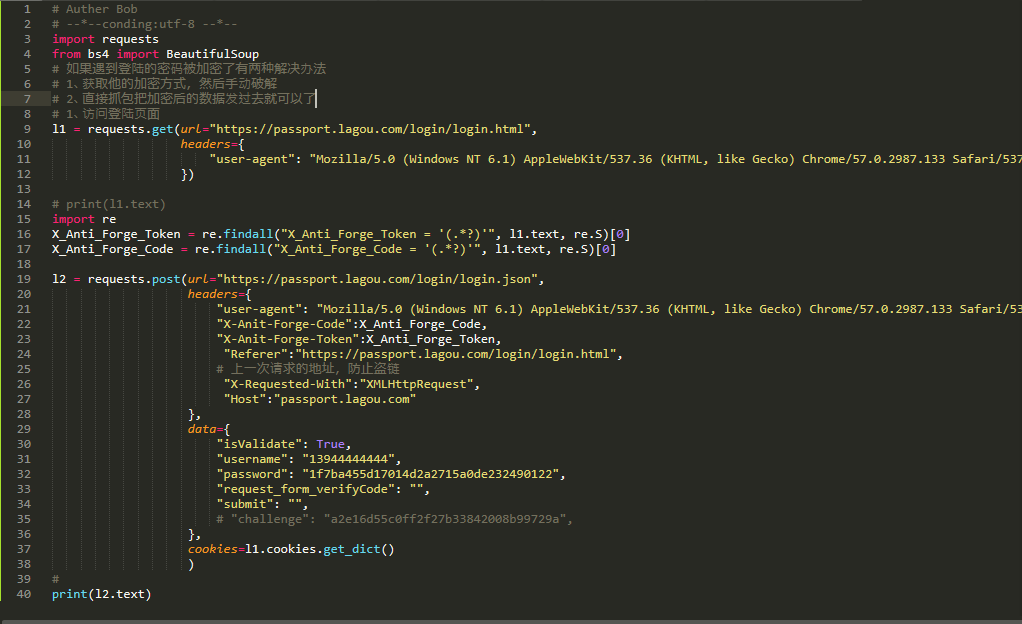Click the commented "challenge" line

[x=394, y=519]
